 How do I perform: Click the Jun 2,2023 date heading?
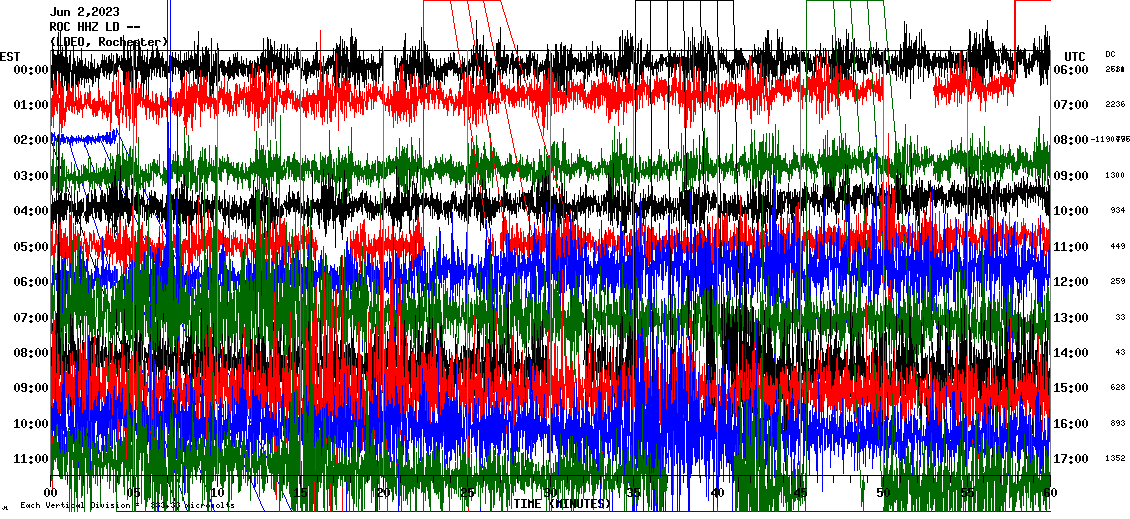tap(91, 11)
